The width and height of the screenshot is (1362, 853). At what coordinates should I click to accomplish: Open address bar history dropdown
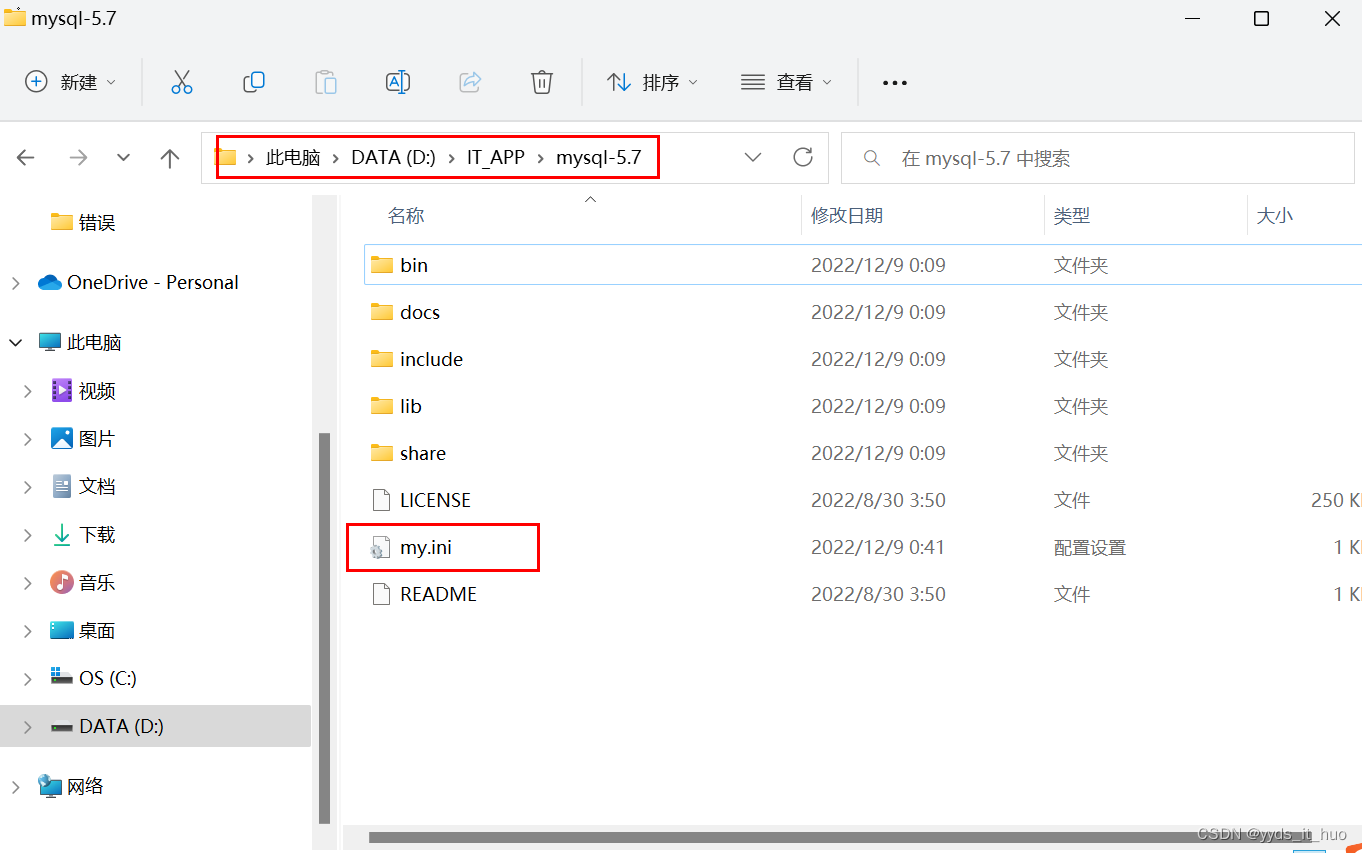[754, 157]
